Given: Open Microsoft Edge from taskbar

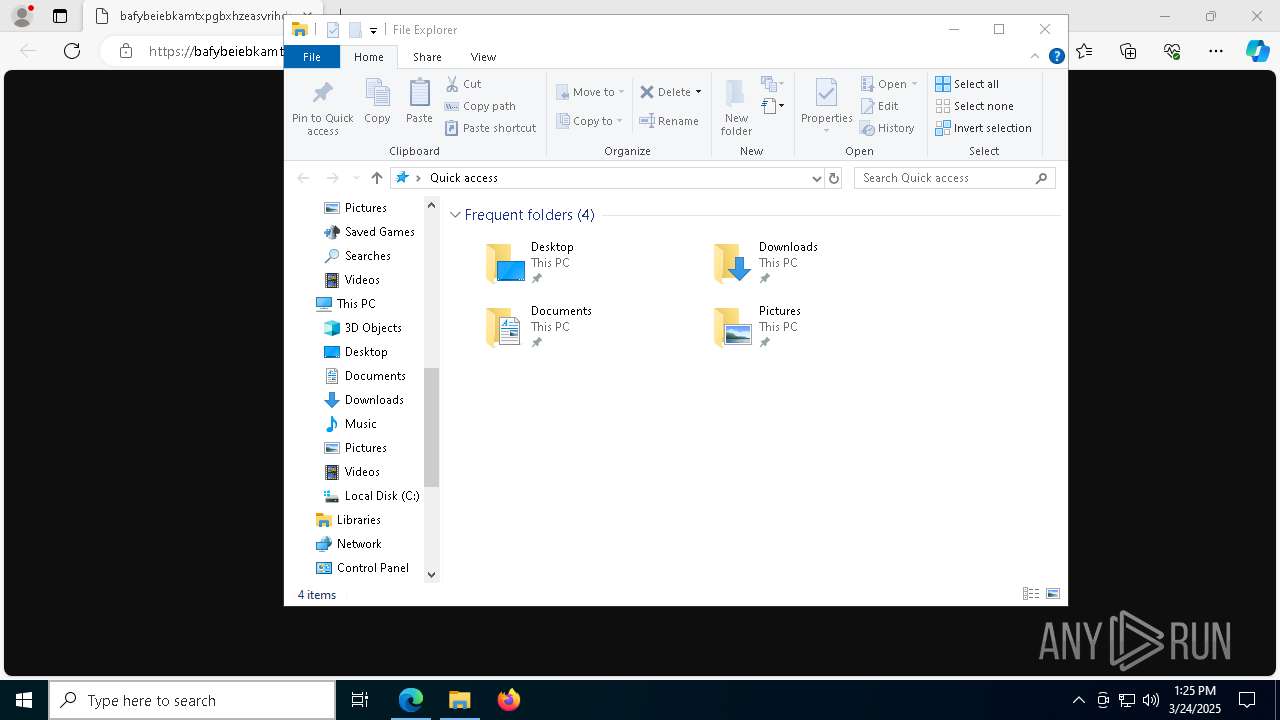Looking at the screenshot, I should pyautogui.click(x=411, y=700).
